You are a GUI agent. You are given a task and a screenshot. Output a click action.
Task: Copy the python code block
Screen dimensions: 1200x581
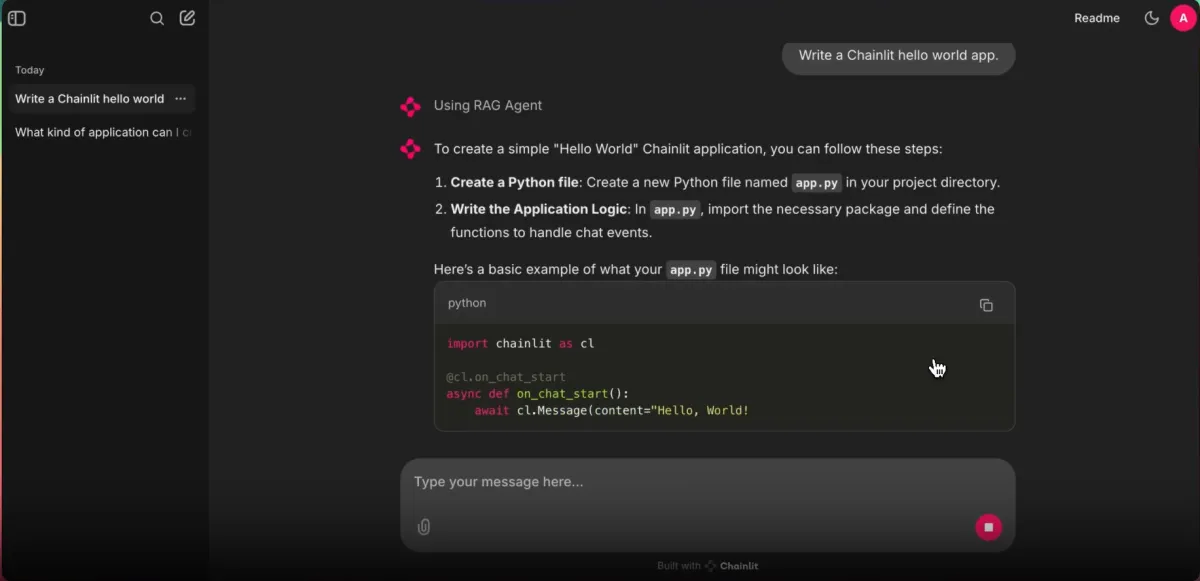986,305
